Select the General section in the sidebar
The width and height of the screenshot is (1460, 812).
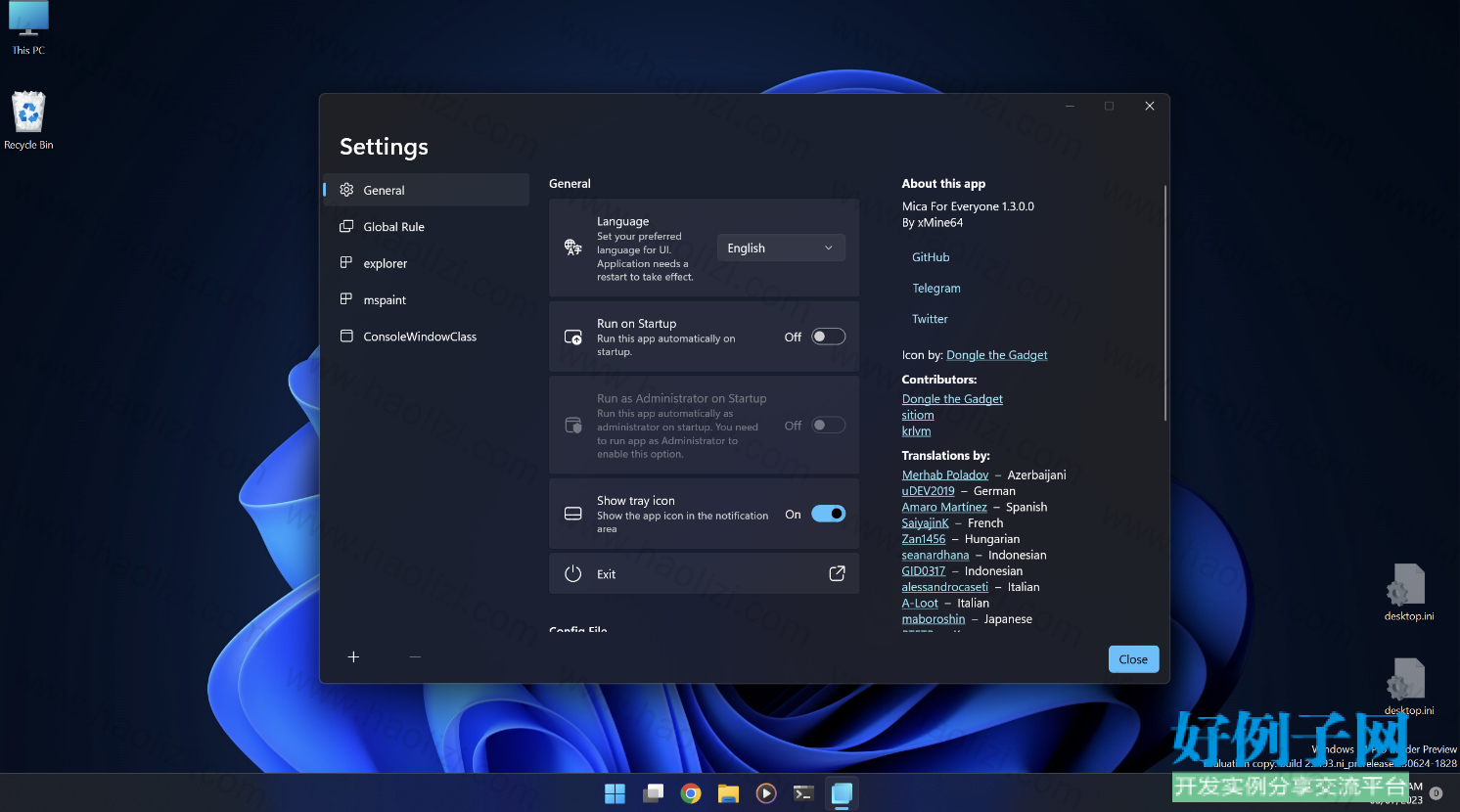click(x=427, y=190)
